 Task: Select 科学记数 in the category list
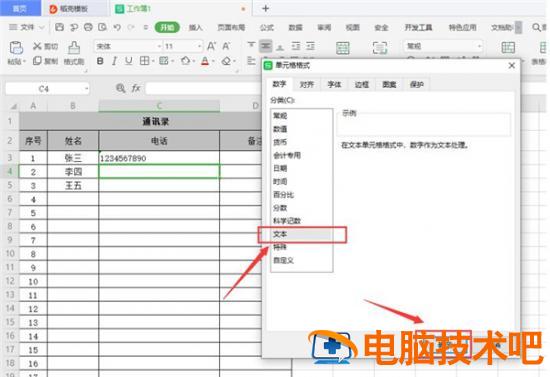[302, 221]
